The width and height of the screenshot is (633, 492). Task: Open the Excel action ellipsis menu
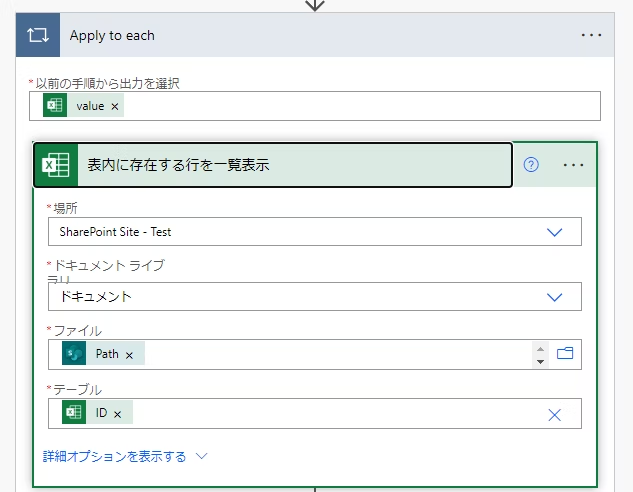[x=573, y=165]
